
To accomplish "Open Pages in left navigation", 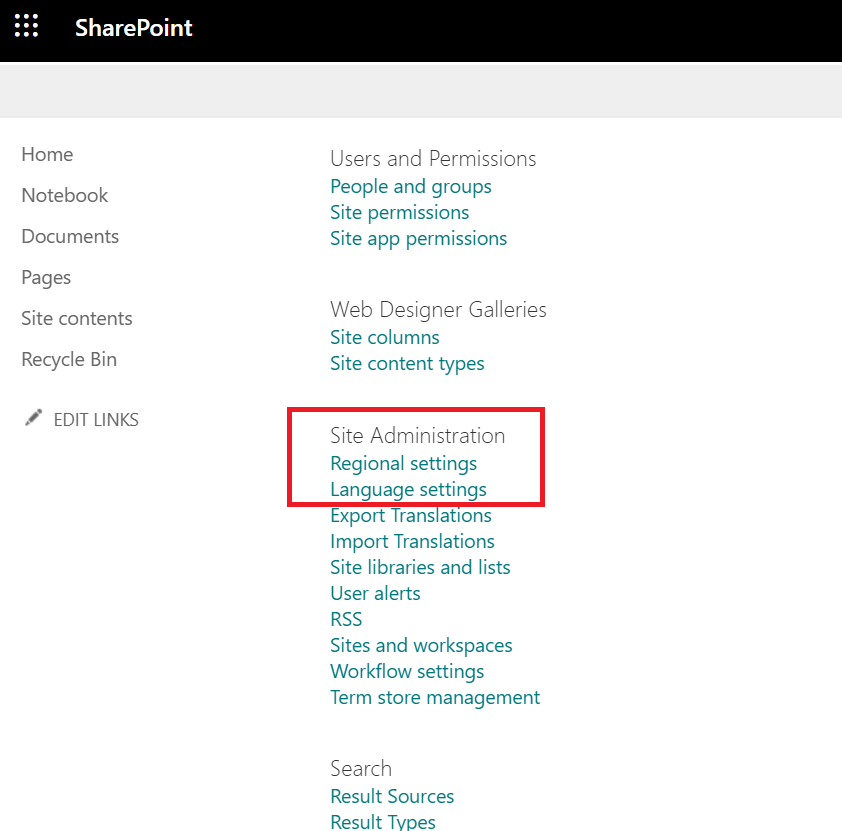I will click(x=46, y=278).
